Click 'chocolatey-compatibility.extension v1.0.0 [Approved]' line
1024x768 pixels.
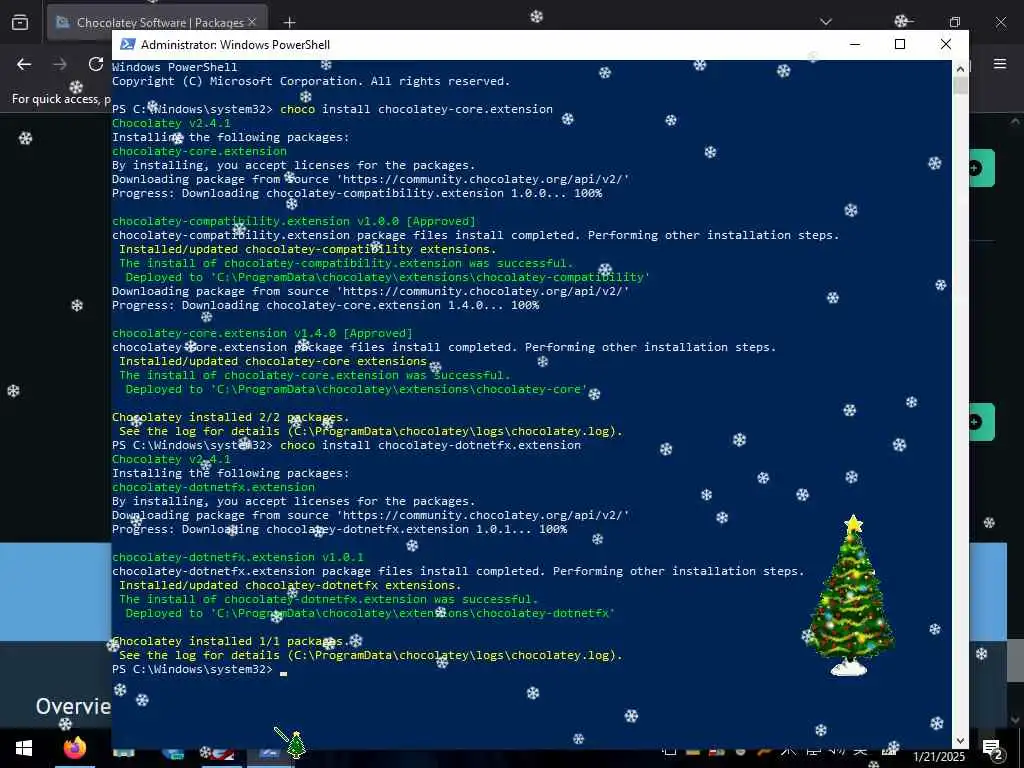pos(294,221)
